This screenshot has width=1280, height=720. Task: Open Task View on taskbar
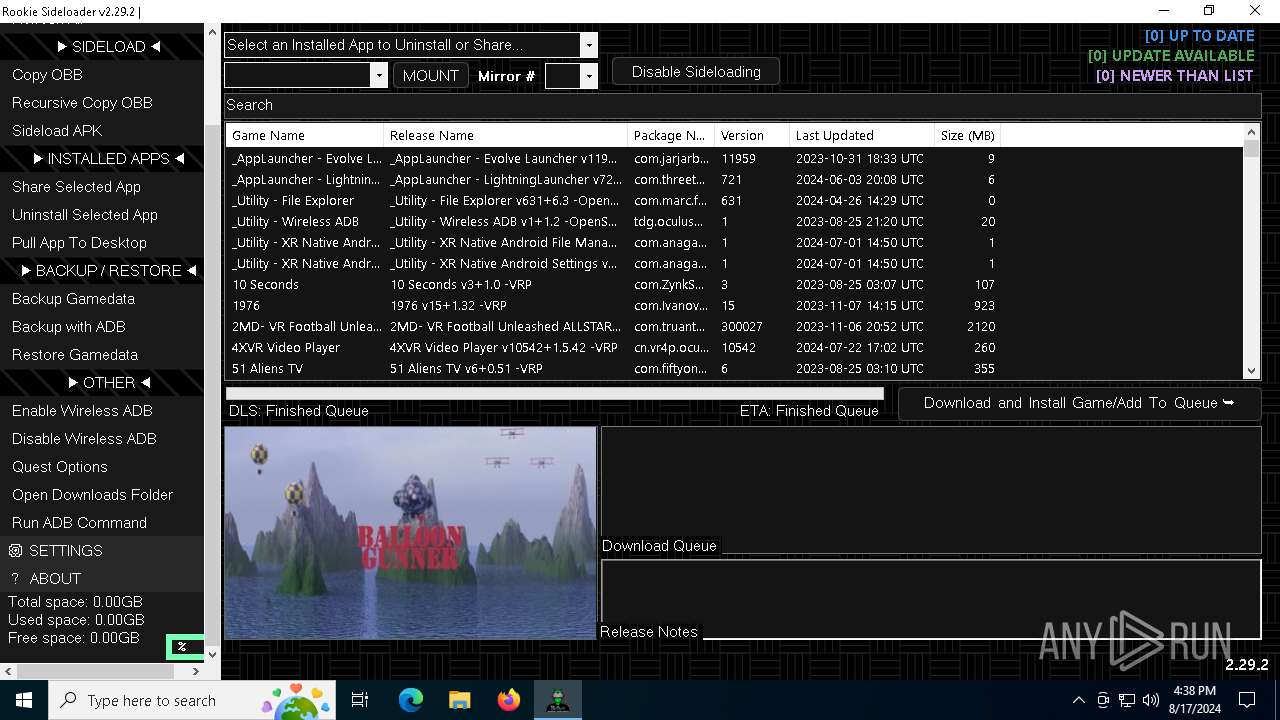point(360,700)
